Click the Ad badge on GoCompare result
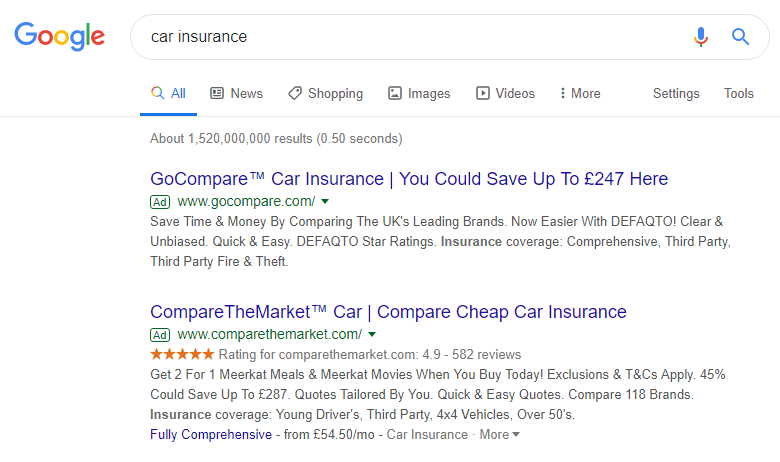The image size is (780, 462). pos(160,202)
